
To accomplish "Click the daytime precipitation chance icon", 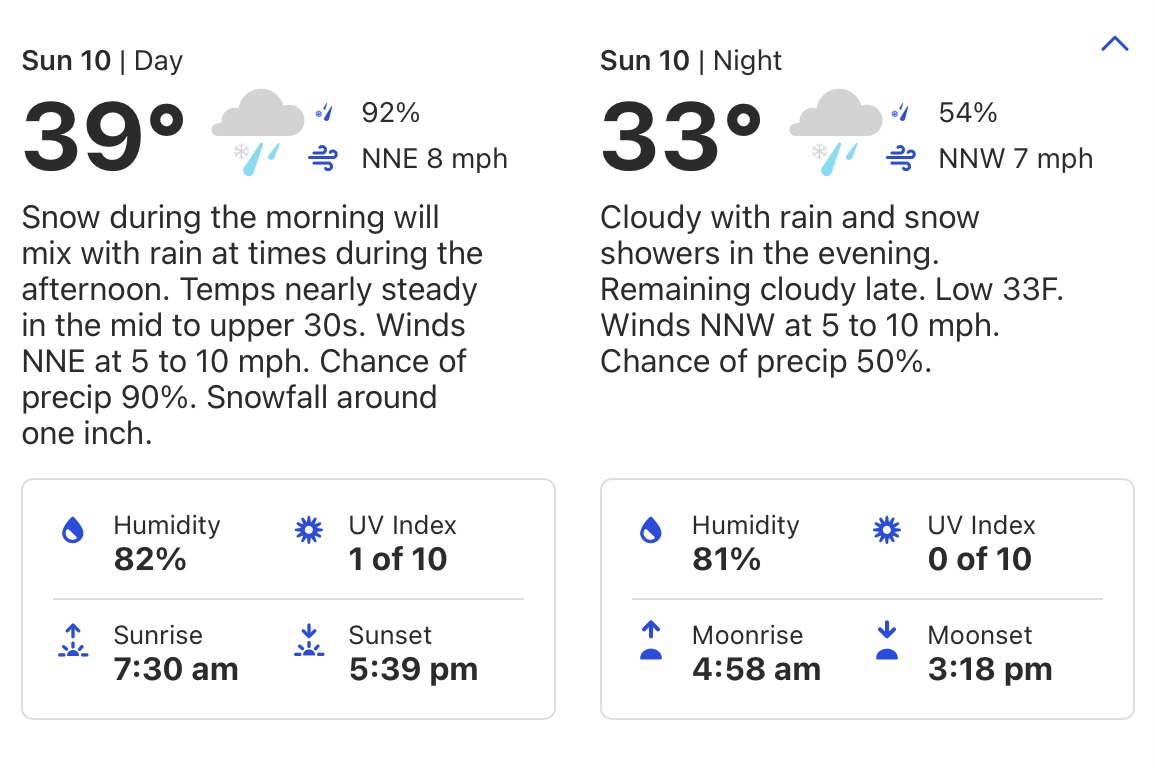I will coord(324,113).
